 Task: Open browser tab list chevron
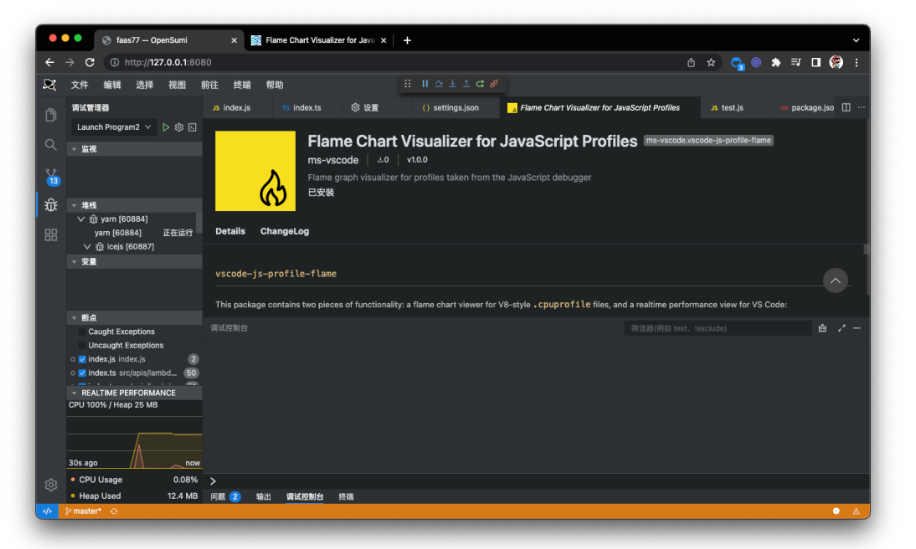coord(856,40)
